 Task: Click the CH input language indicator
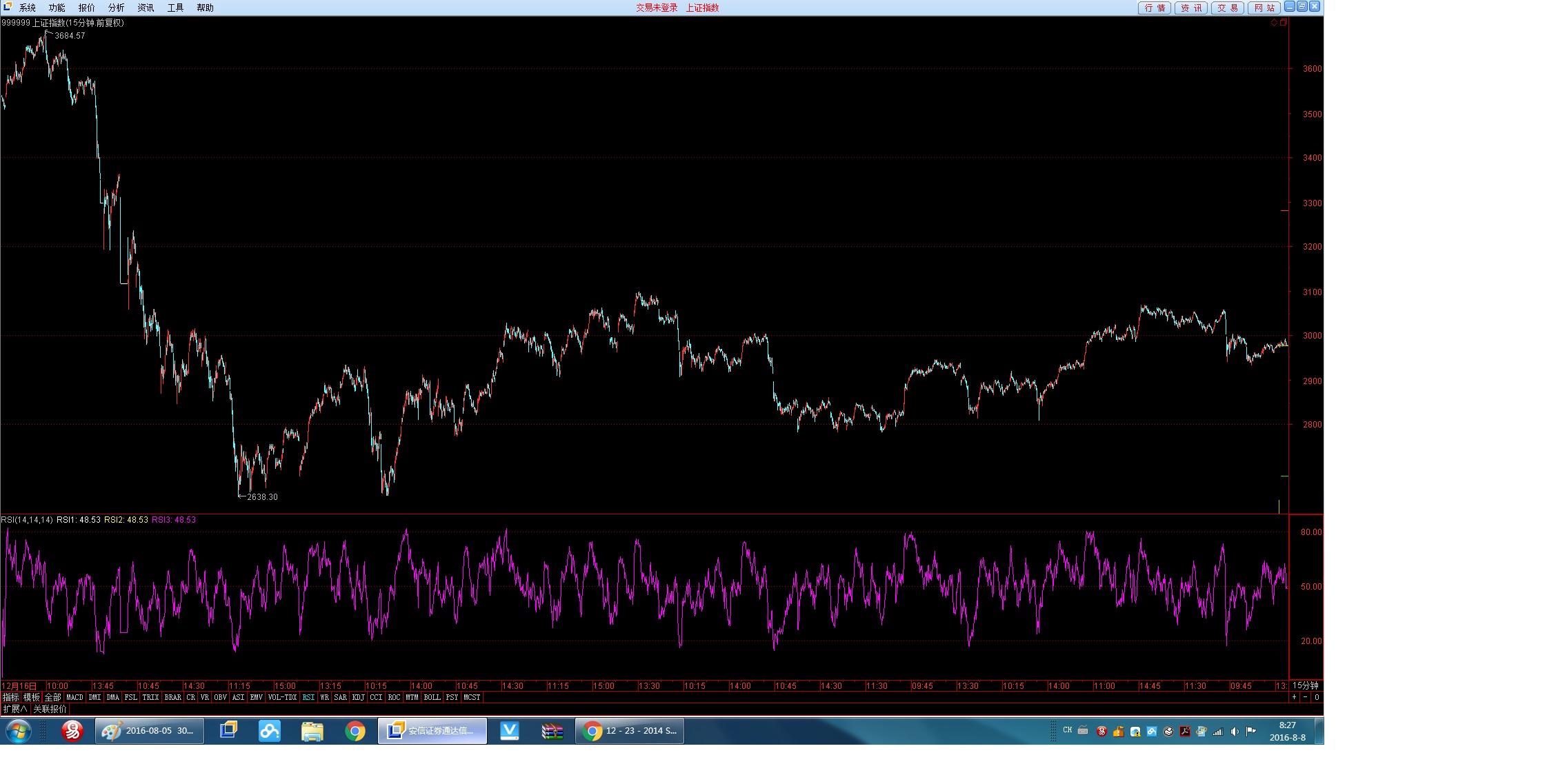(1068, 730)
